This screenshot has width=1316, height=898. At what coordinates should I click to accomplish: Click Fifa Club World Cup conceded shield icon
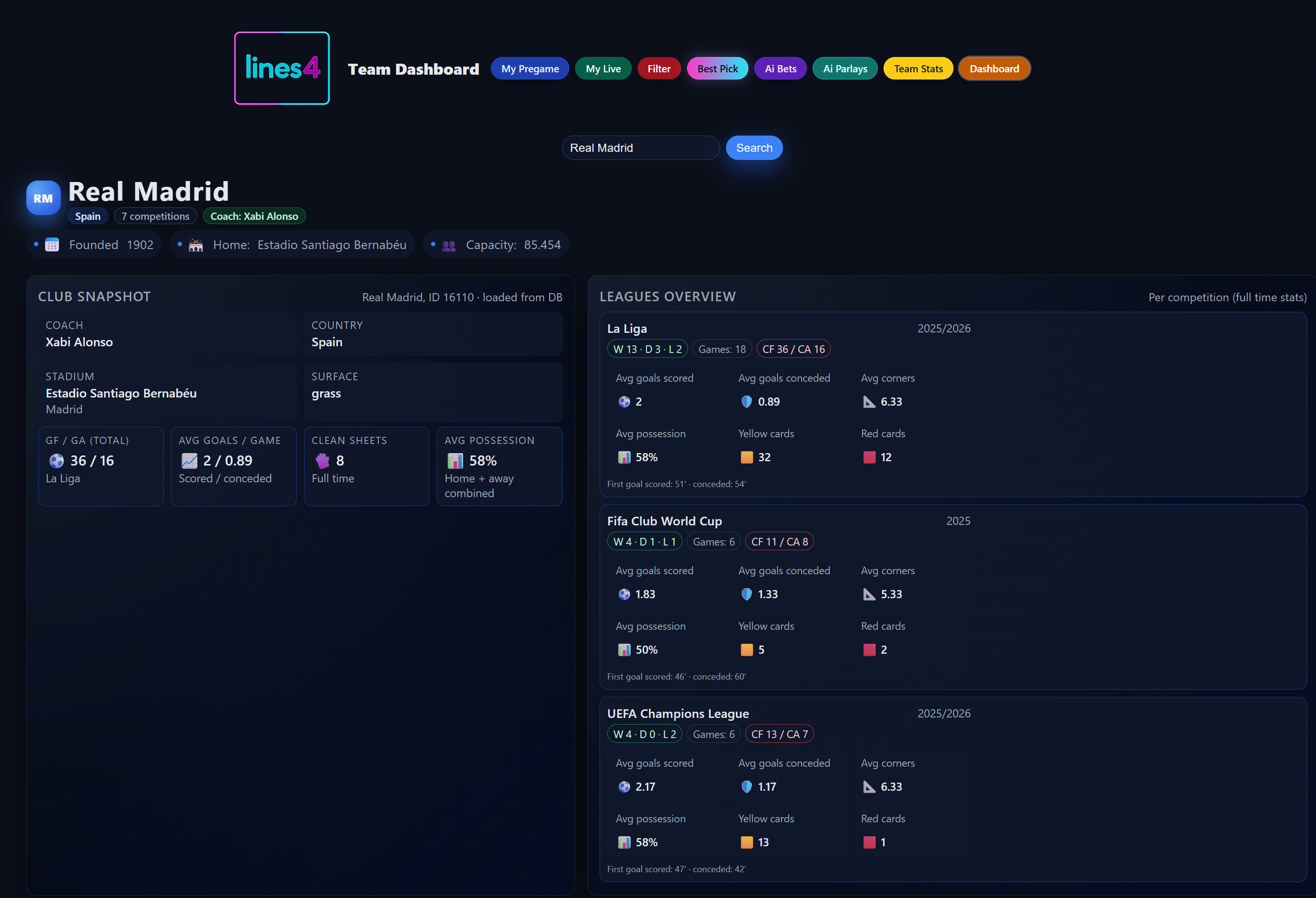[746, 594]
